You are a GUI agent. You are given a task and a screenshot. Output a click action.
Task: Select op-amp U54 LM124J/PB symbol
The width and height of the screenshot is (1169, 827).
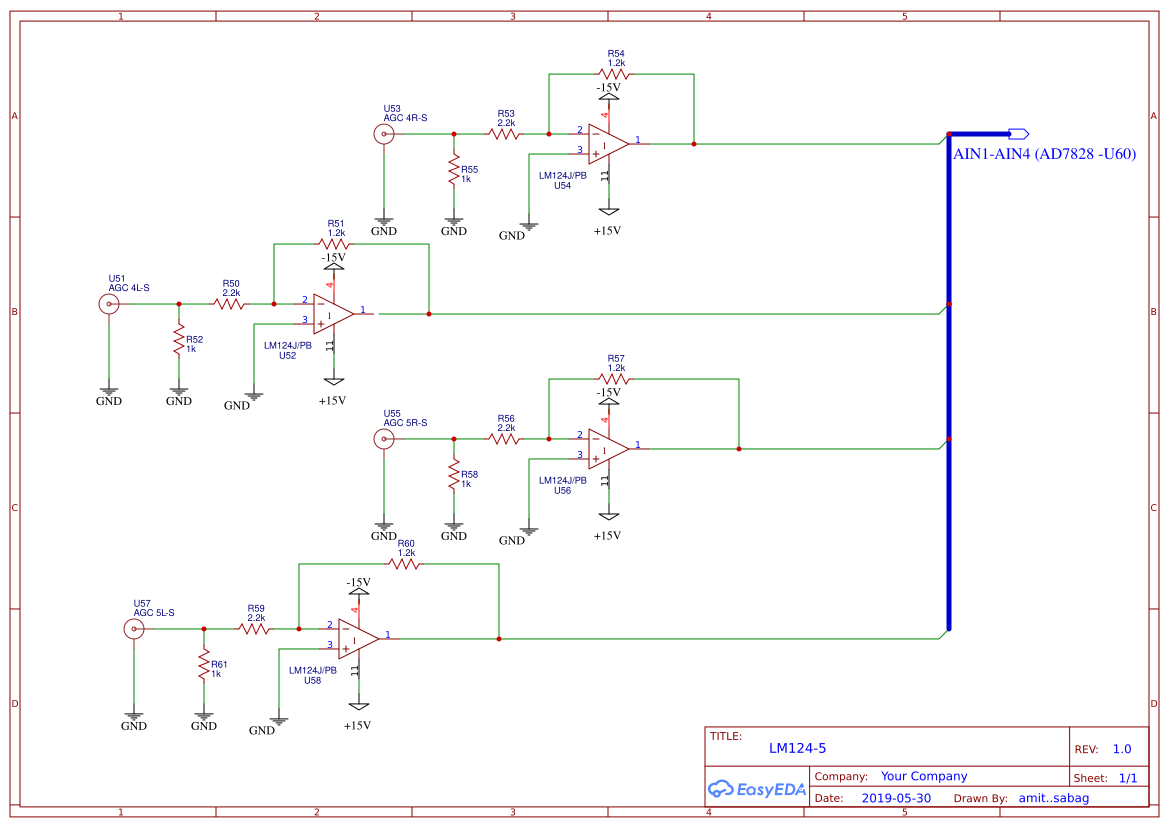[x=605, y=142]
